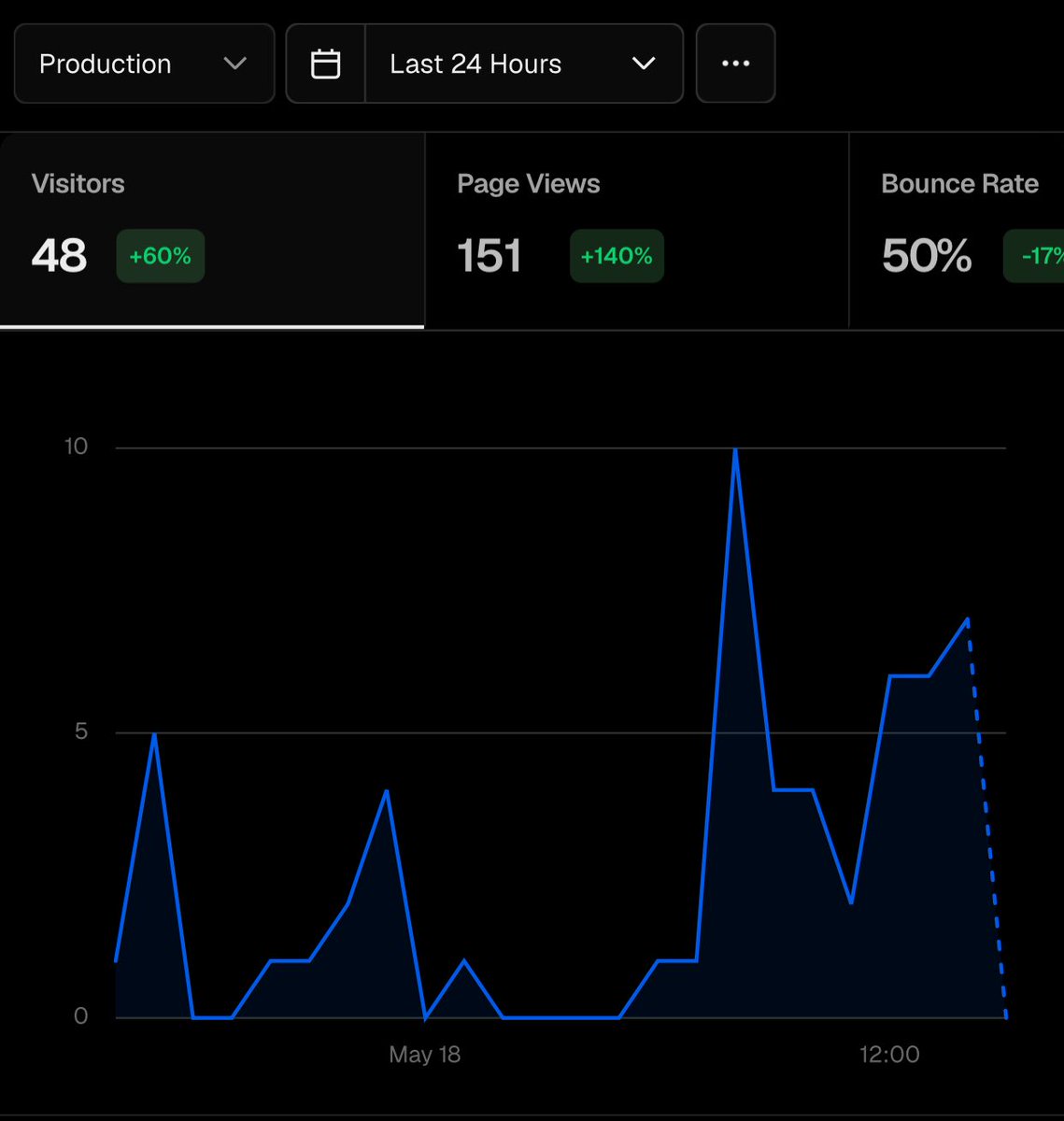Click the calendar date picker icon
Screen dimensions: 1064x1121
tap(325, 64)
